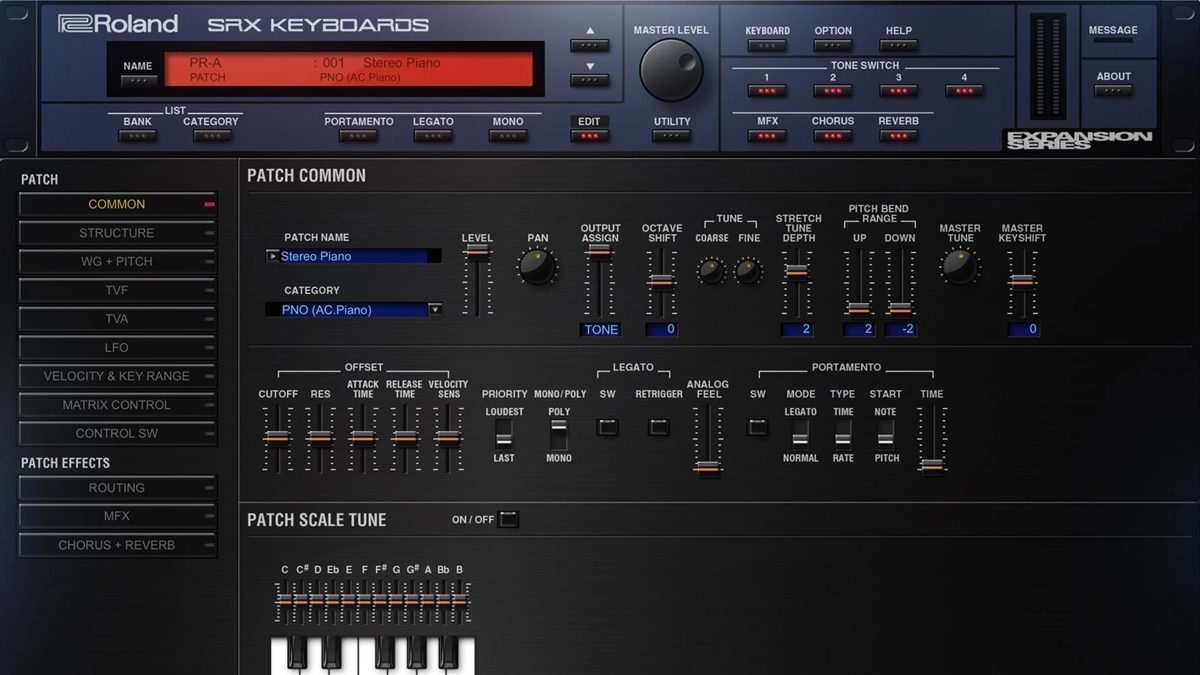This screenshot has height=675, width=1200.
Task: Toggle the MONO/POLY switch
Action: click(559, 433)
